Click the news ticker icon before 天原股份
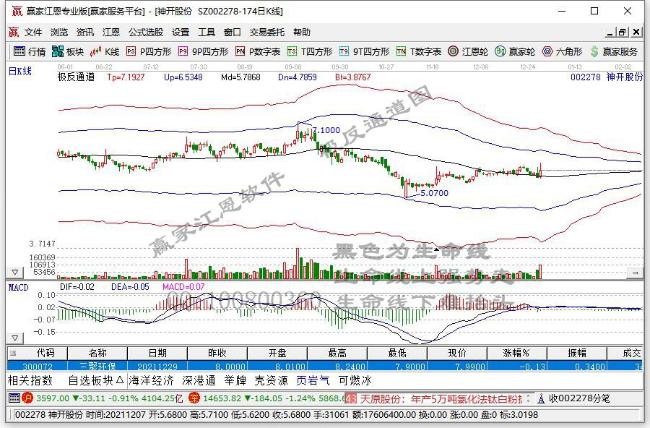 pos(351,399)
